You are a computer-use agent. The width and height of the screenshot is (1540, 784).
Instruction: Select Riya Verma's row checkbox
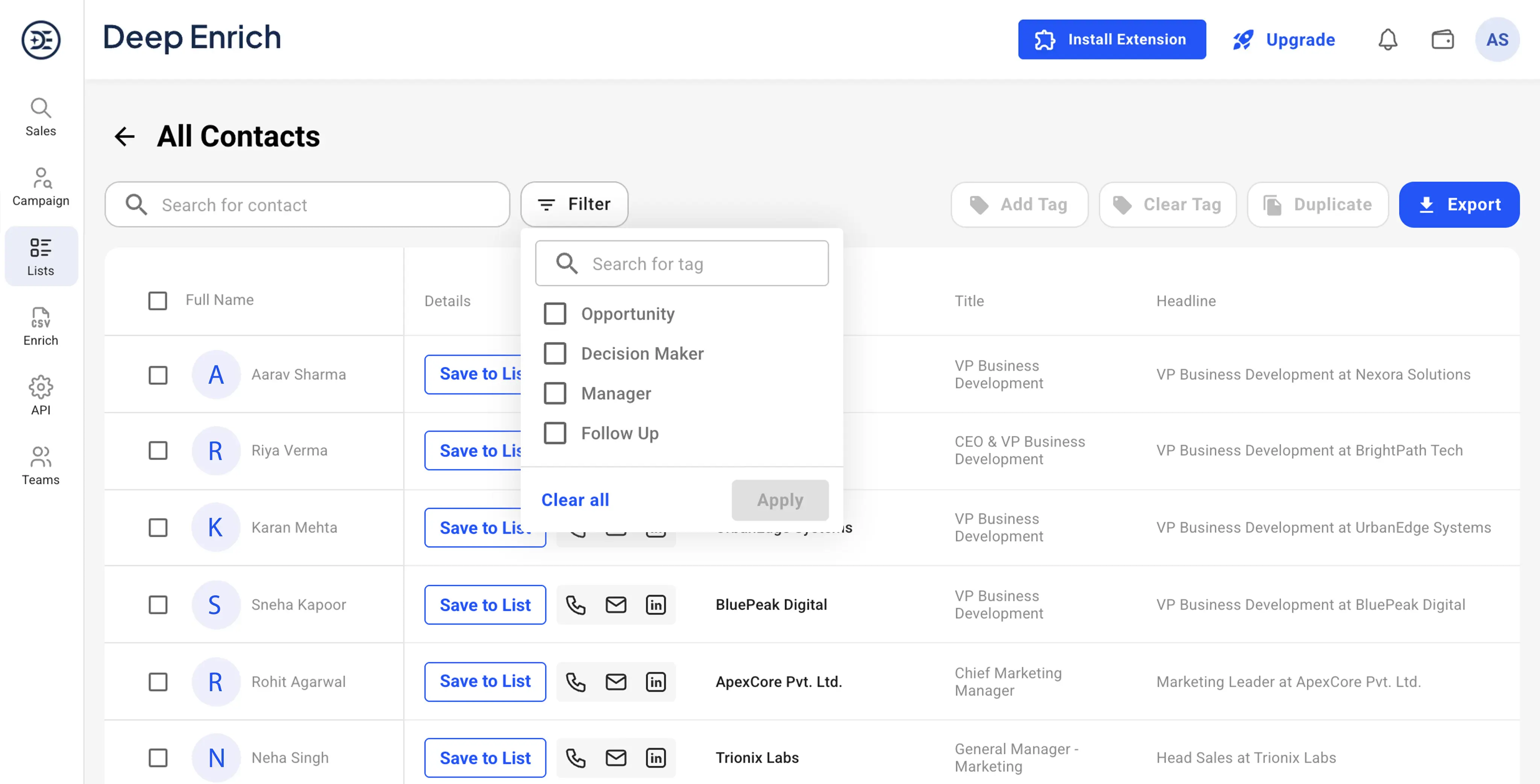pyautogui.click(x=158, y=451)
